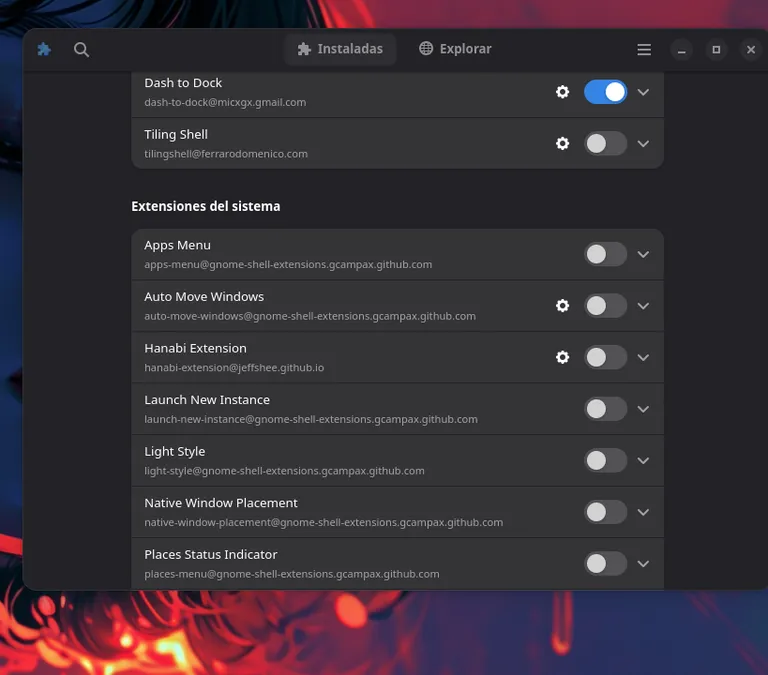This screenshot has height=675, width=768.
Task: Expand Light Style details chevron
Action: pos(643,460)
